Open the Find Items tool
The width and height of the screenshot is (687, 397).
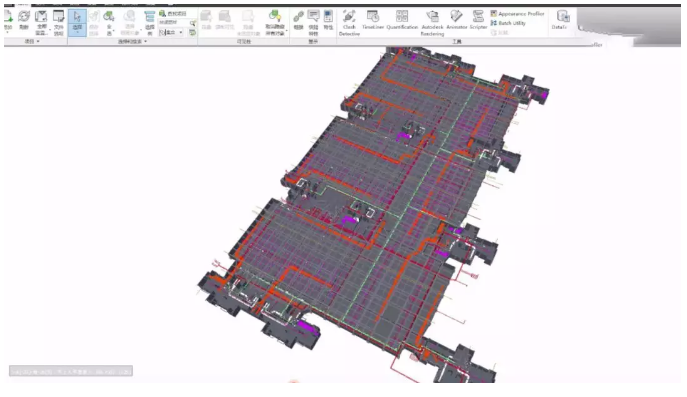[x=173, y=14]
